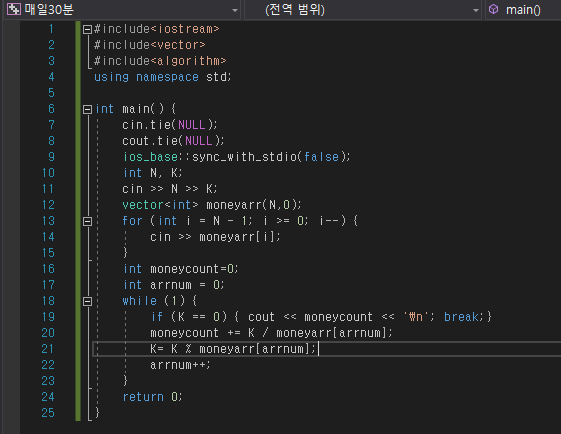
Task: Click the cin.tie(NULL); statement
Action: 170,125
